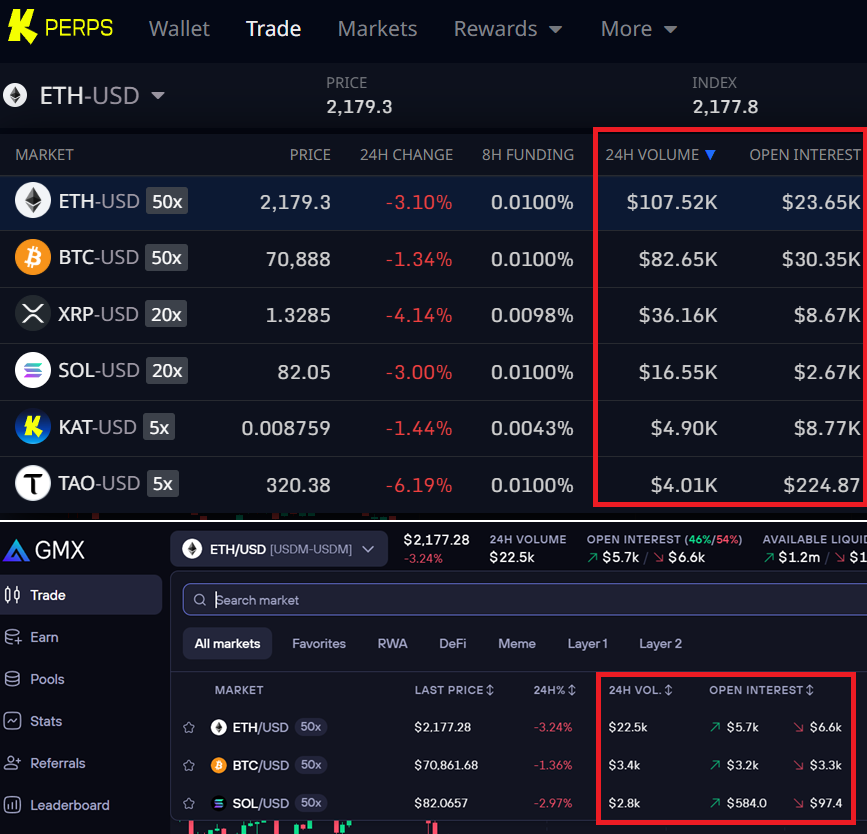
Task: Click the XRP coin icon in market list
Action: pos(33,314)
